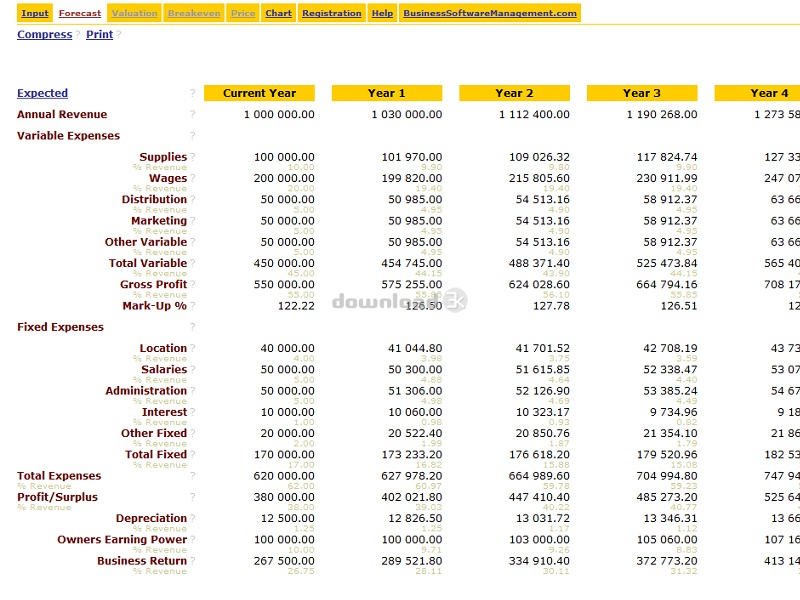
Task: Open the Input tab
Action: (x=35, y=13)
